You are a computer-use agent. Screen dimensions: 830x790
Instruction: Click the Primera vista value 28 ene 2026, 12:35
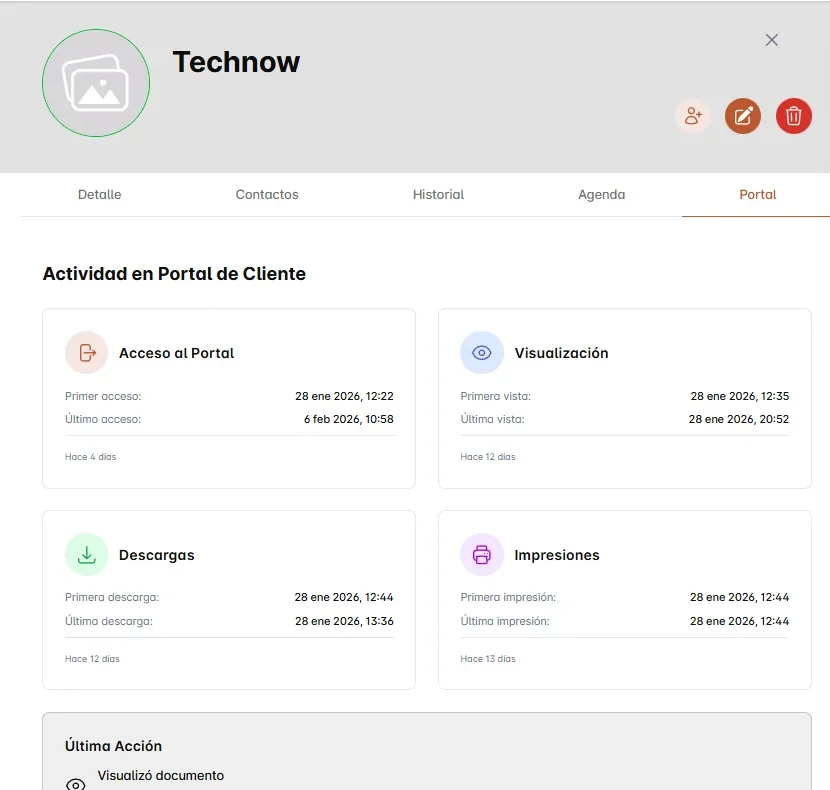(x=739, y=396)
